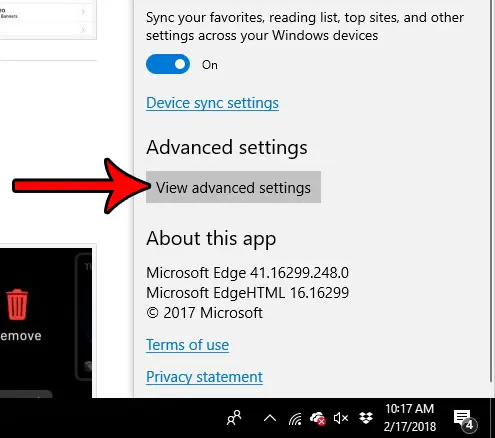The image size is (495, 438).
Task: Open the Privacy statement link
Action: (204, 377)
